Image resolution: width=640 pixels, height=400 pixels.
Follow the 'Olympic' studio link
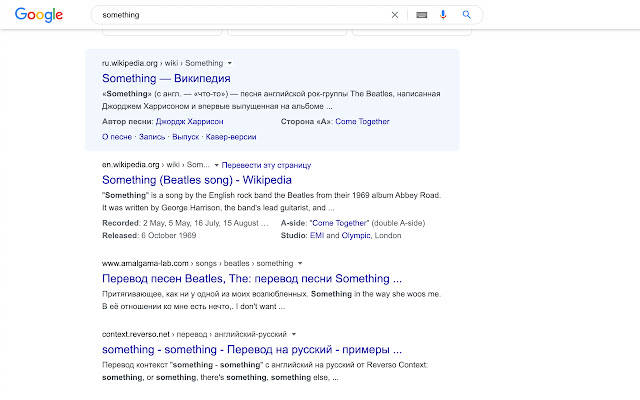356,236
